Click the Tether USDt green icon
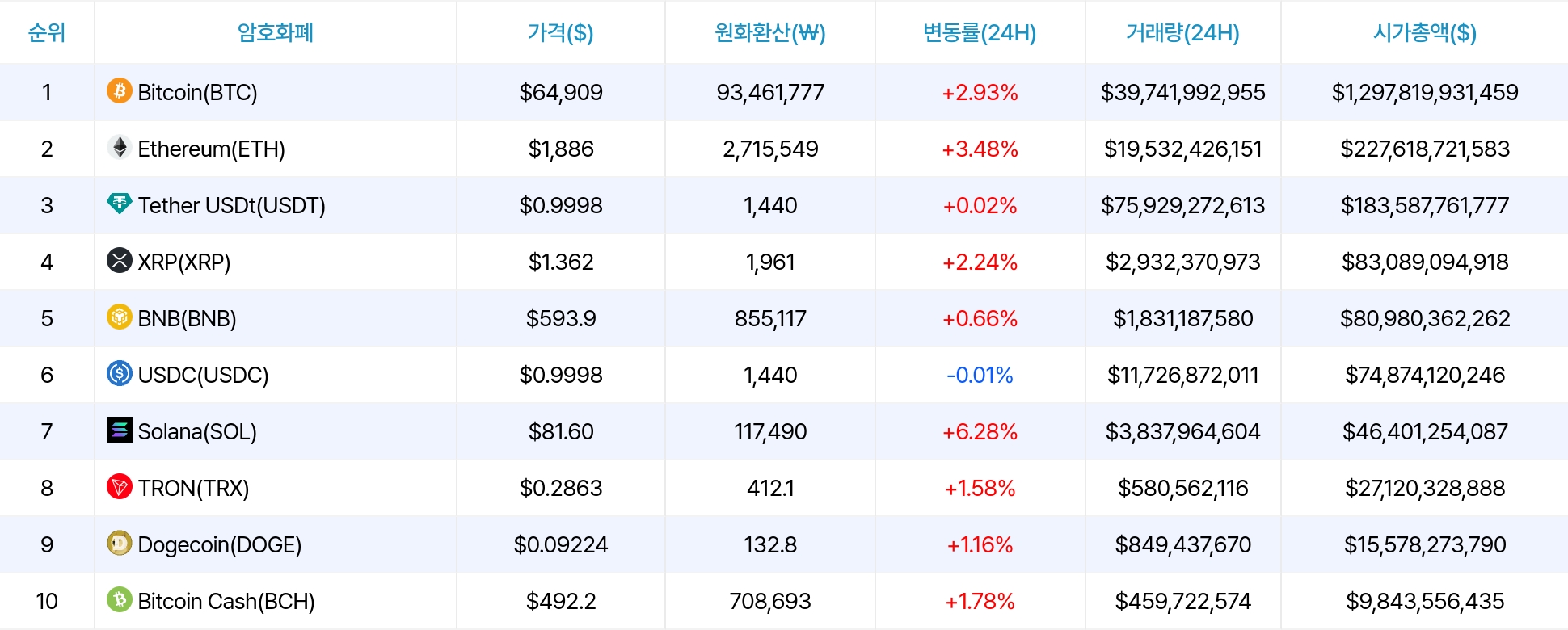The width and height of the screenshot is (1568, 630). click(120, 204)
